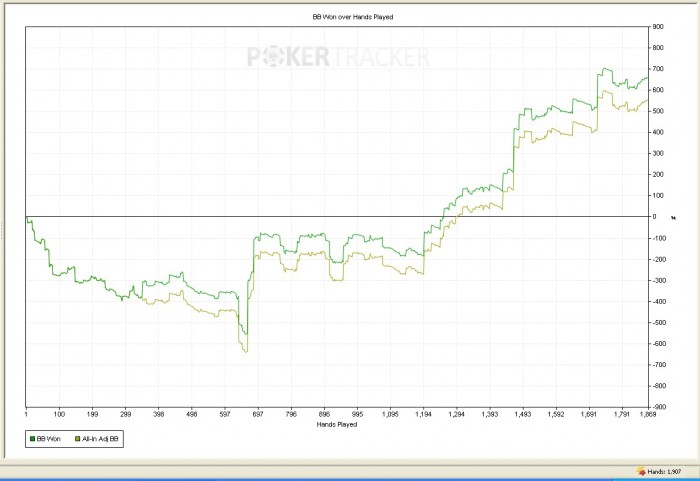Click the 100 tick label on x-axis

click(59, 414)
